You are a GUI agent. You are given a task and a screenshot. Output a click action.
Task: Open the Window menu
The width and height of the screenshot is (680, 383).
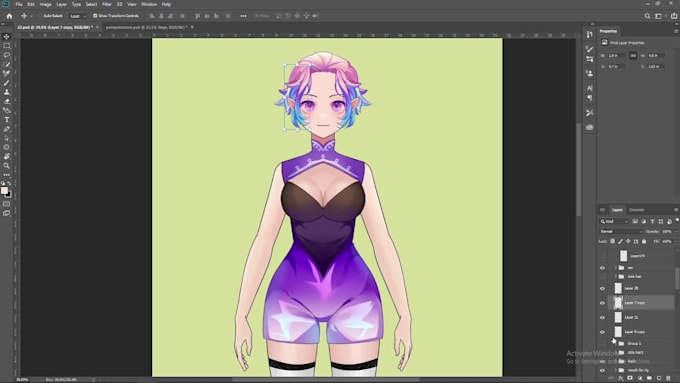pyautogui.click(x=149, y=4)
